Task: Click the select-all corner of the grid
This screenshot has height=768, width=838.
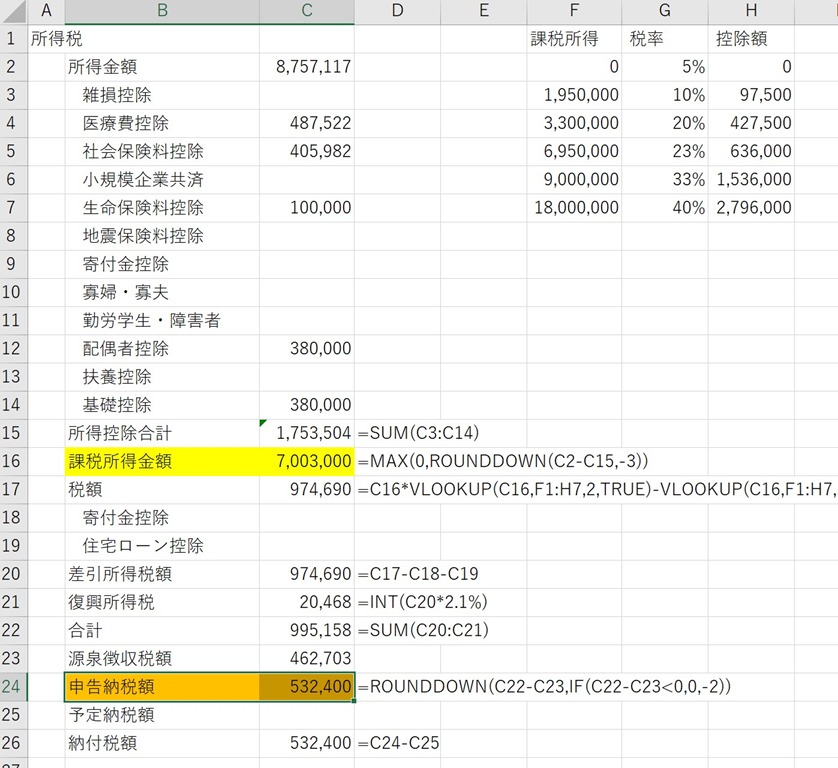Action: click(13, 12)
